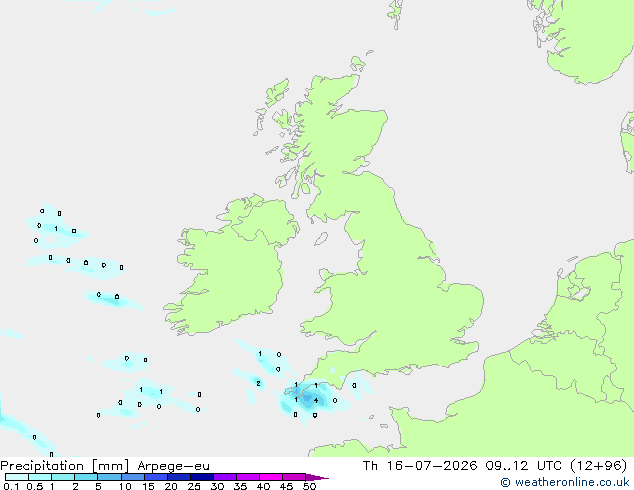Click the 'Arpege-eu' model name label
The width and height of the screenshot is (634, 490).
tap(173, 466)
